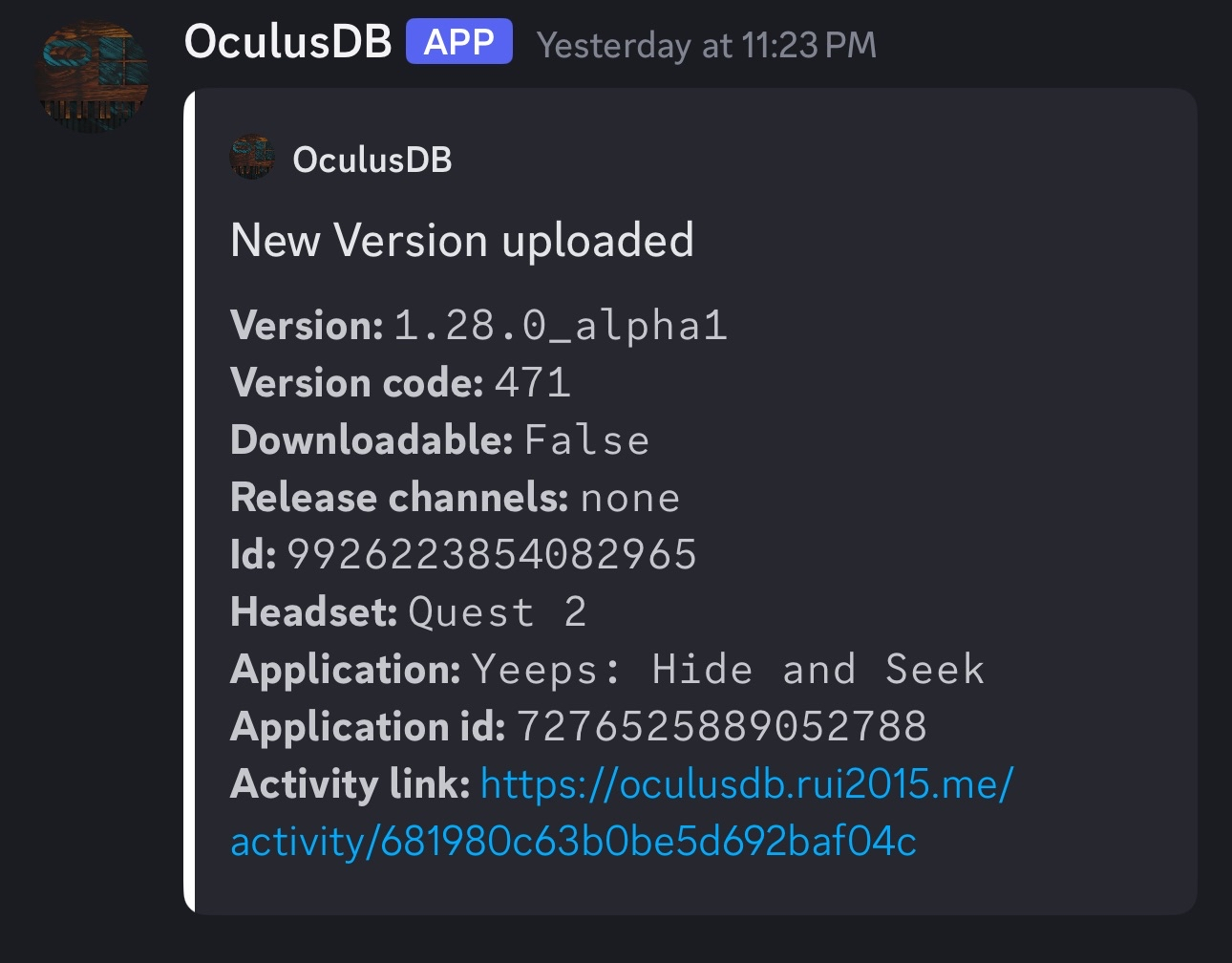
Task: Click the Id value 9926223854082965
Action: tap(492, 555)
